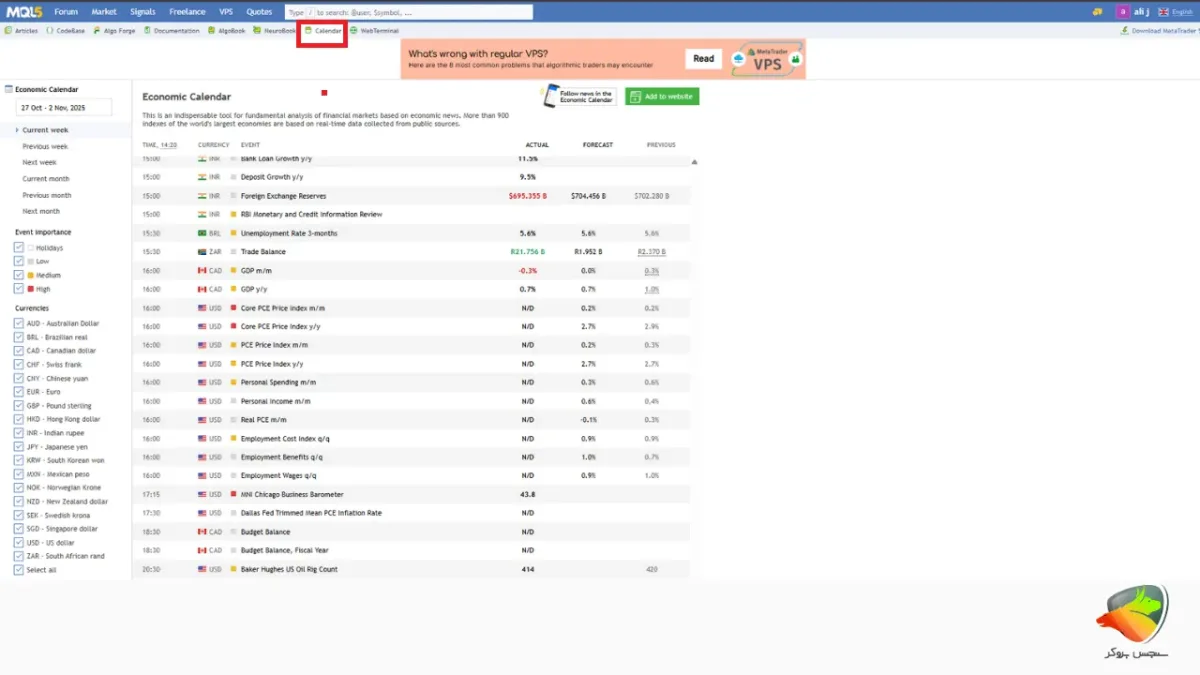Click Brazil flag on Unemployment Rate 3-months row
Screen dimensions: 1200x675
coord(202,233)
